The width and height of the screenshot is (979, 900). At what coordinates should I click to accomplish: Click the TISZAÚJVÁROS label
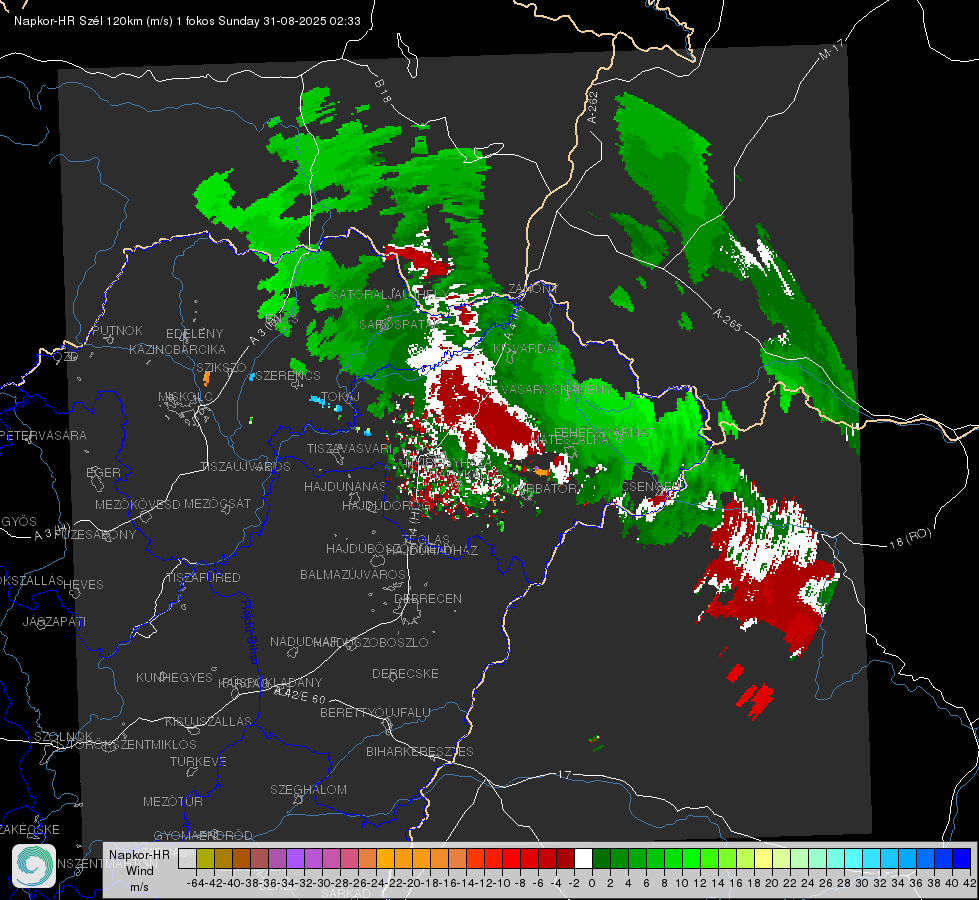tap(245, 467)
